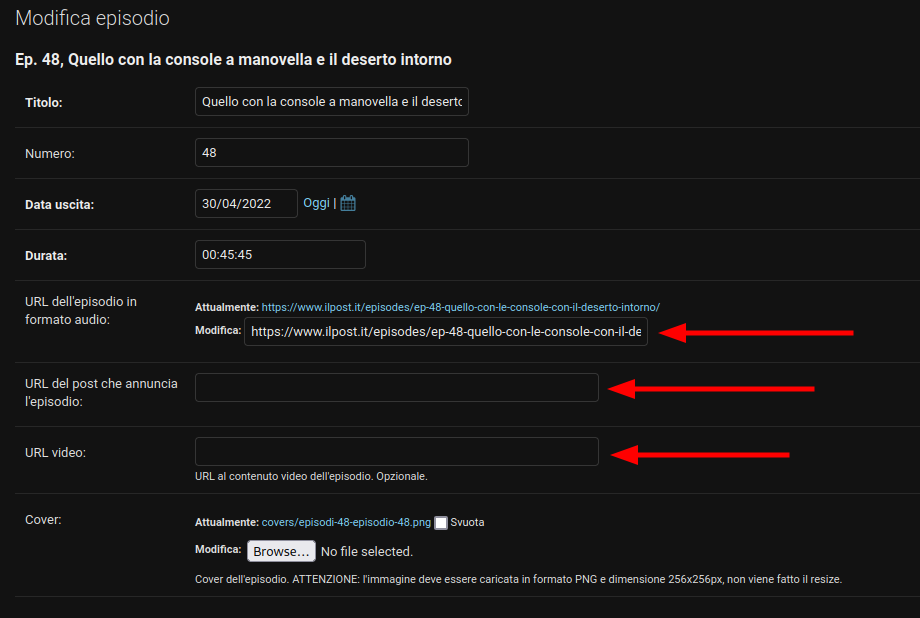Image resolution: width=920 pixels, height=618 pixels.
Task: Focus the Numero field containing 48
Action: (332, 153)
